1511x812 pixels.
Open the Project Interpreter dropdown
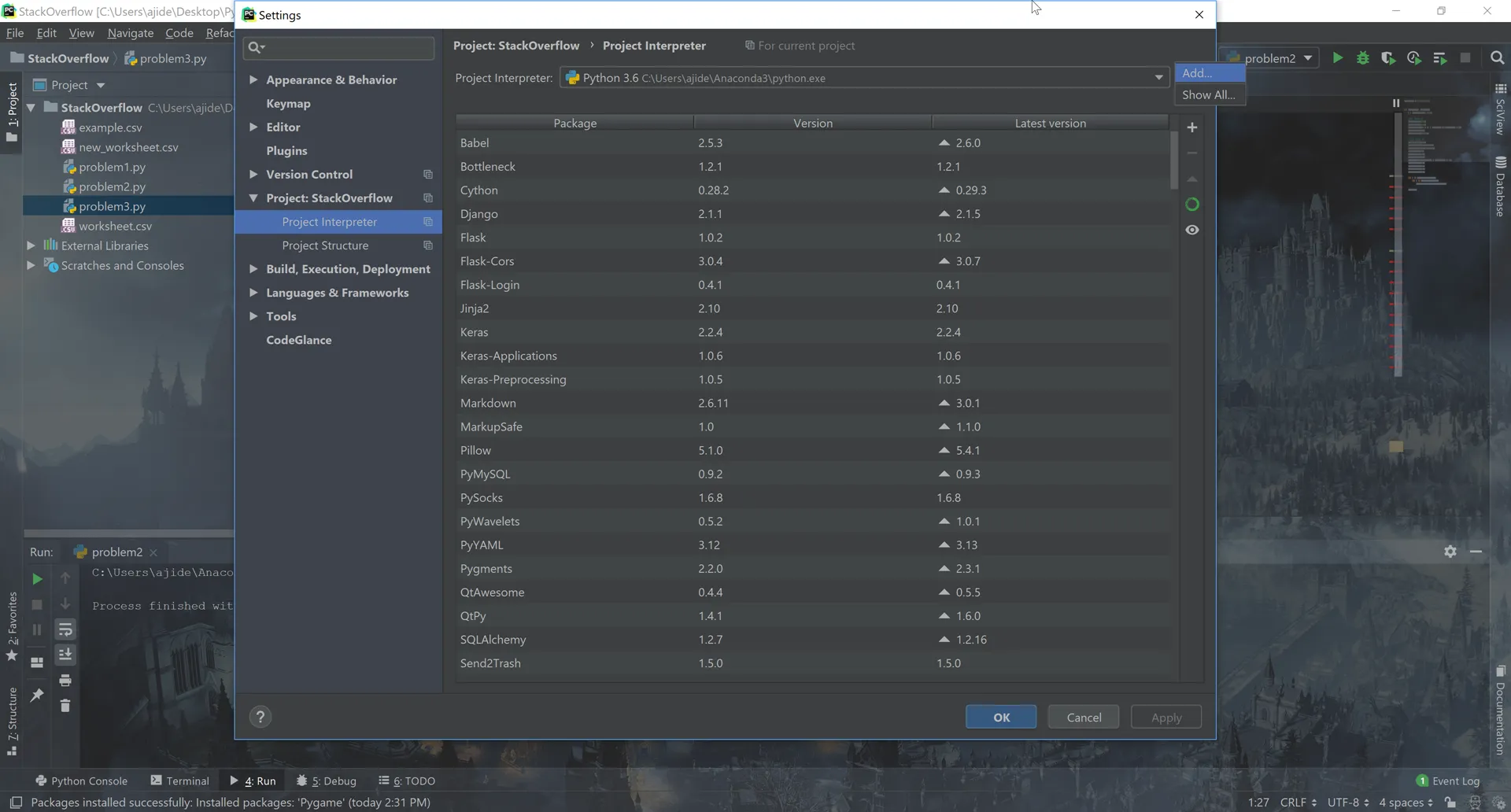864,77
